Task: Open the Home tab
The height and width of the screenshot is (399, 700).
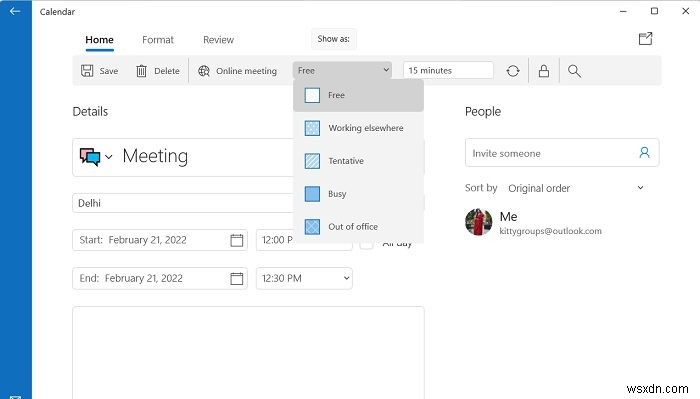Action: [x=99, y=40]
